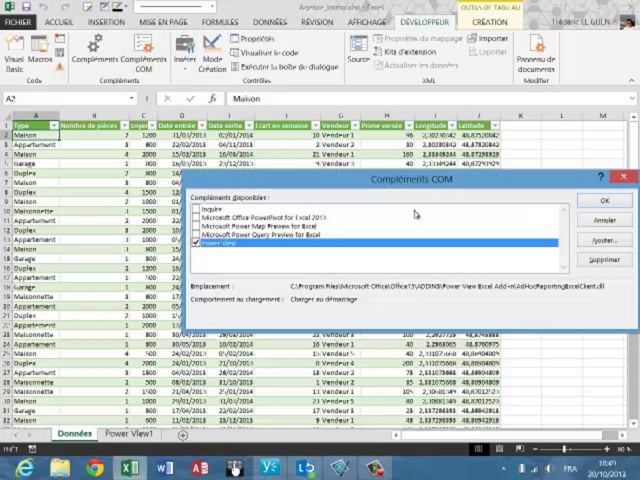Switch to normal view in status bar
The height and width of the screenshot is (480, 640).
point(478,449)
